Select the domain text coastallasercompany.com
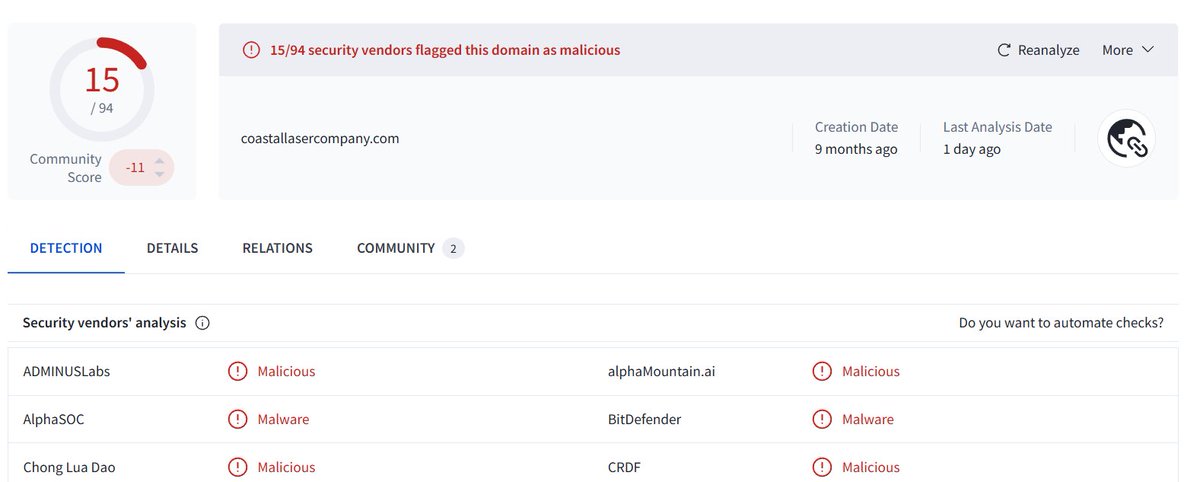The width and height of the screenshot is (1200, 482). 320,138
